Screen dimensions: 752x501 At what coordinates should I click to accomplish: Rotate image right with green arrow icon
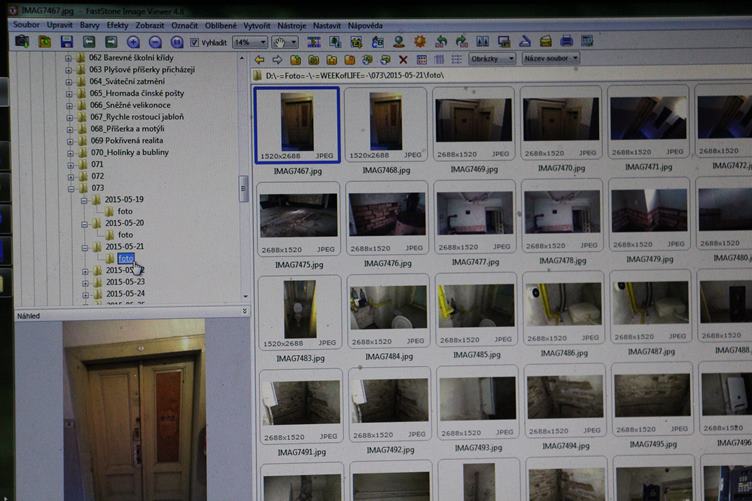click(x=461, y=41)
